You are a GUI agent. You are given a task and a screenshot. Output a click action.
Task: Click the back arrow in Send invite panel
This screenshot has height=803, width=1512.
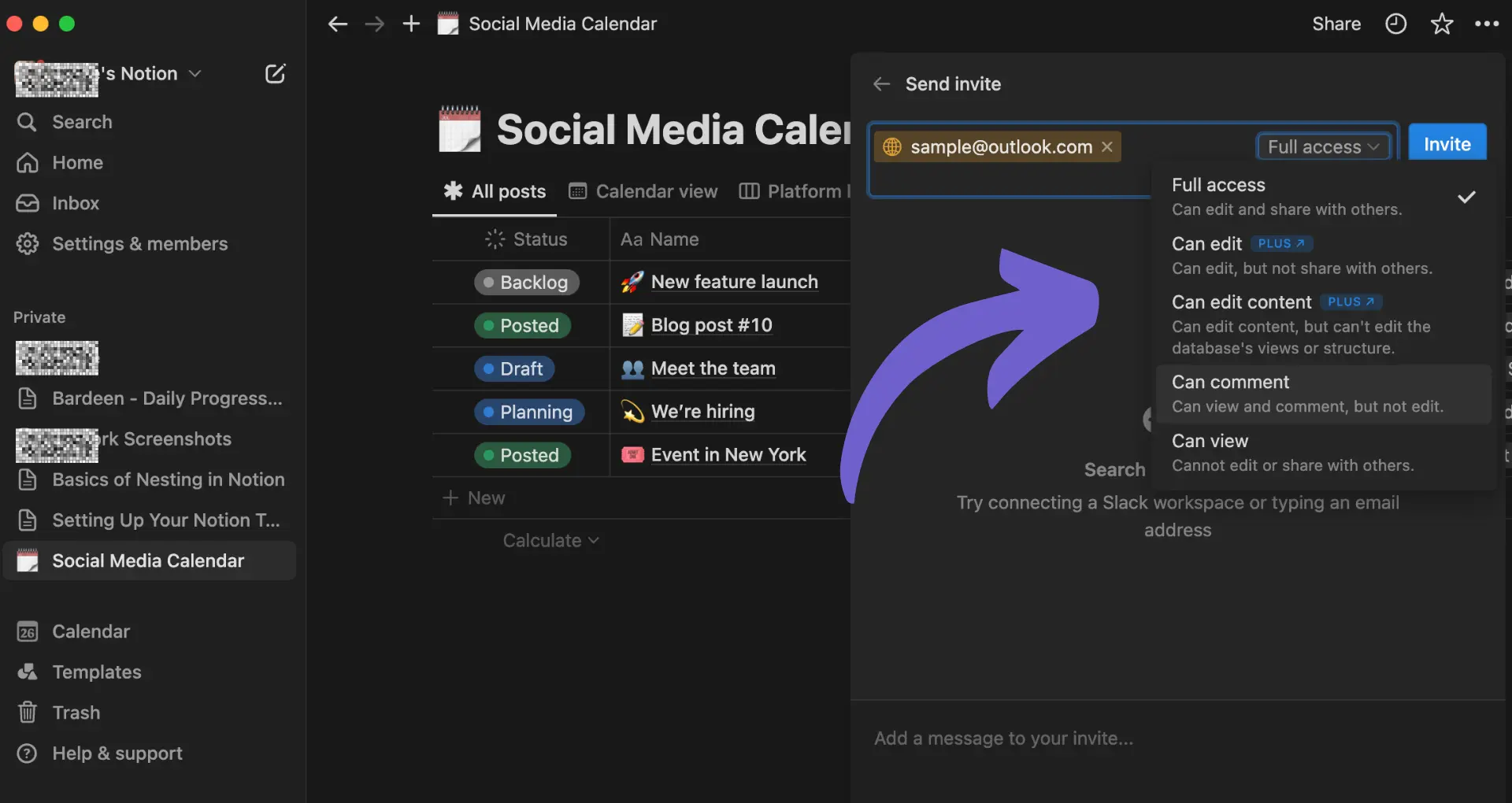click(x=881, y=84)
